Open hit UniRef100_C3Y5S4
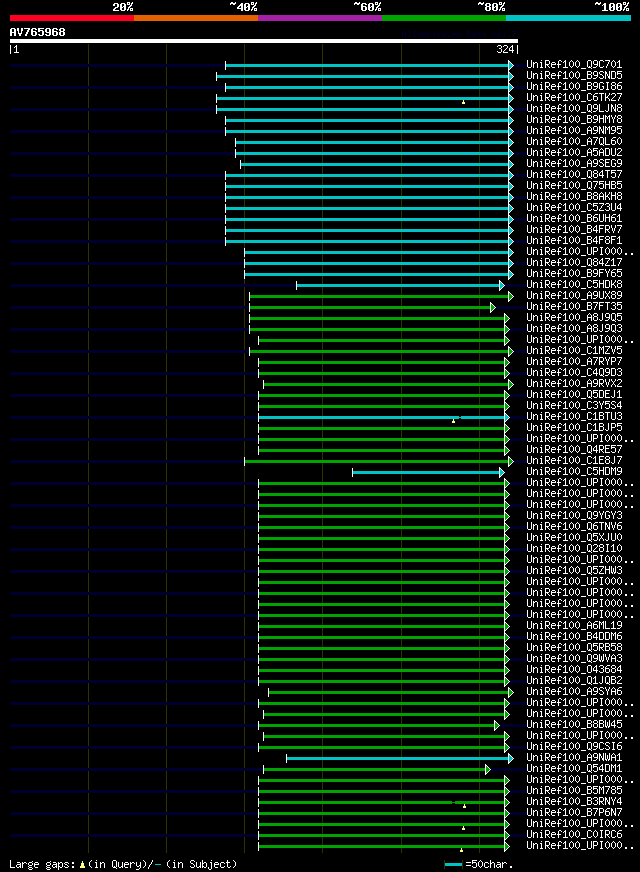This screenshot has height=872, width=640. 574,406
